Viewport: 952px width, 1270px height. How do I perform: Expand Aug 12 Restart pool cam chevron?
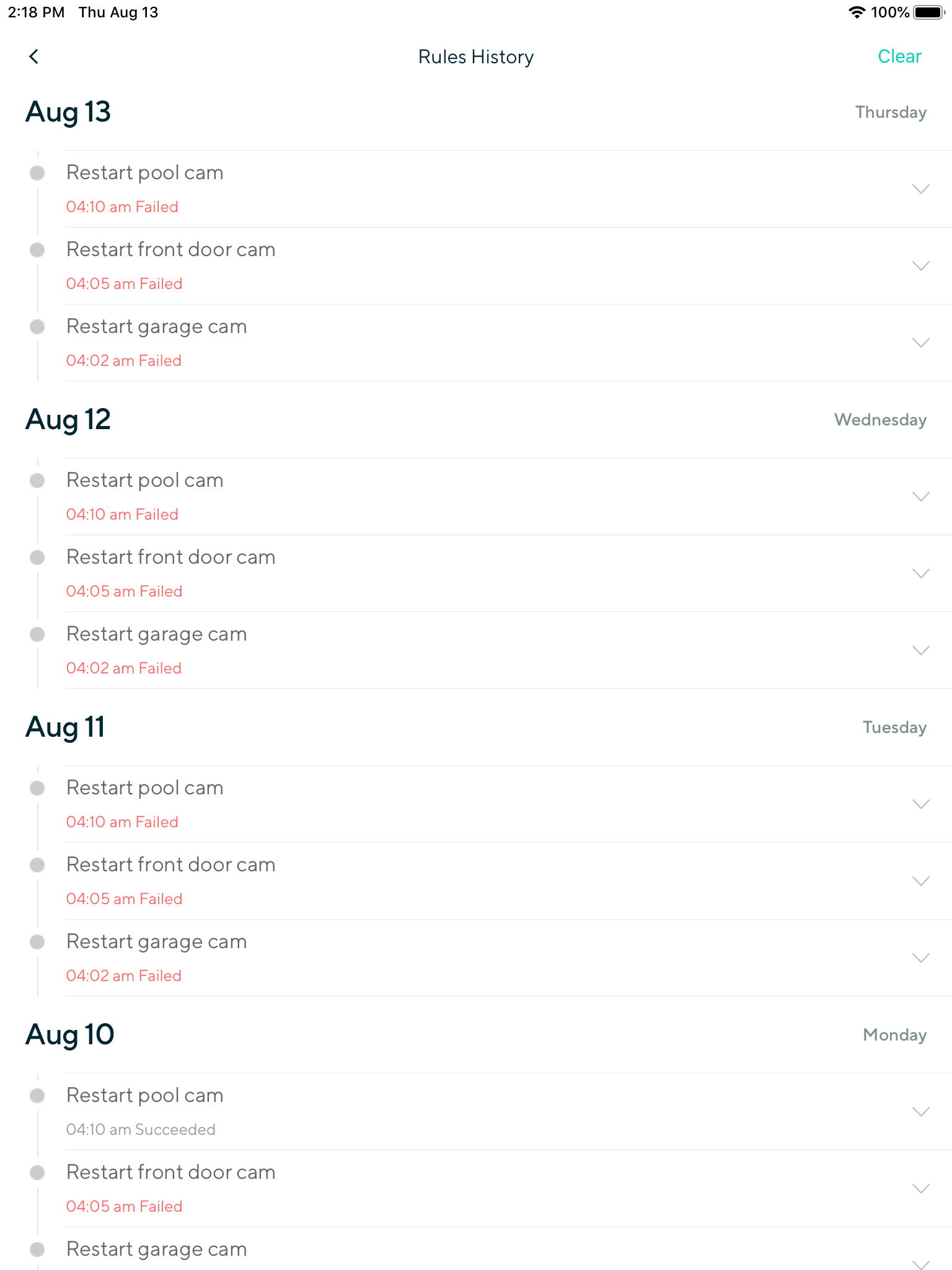[x=921, y=496]
